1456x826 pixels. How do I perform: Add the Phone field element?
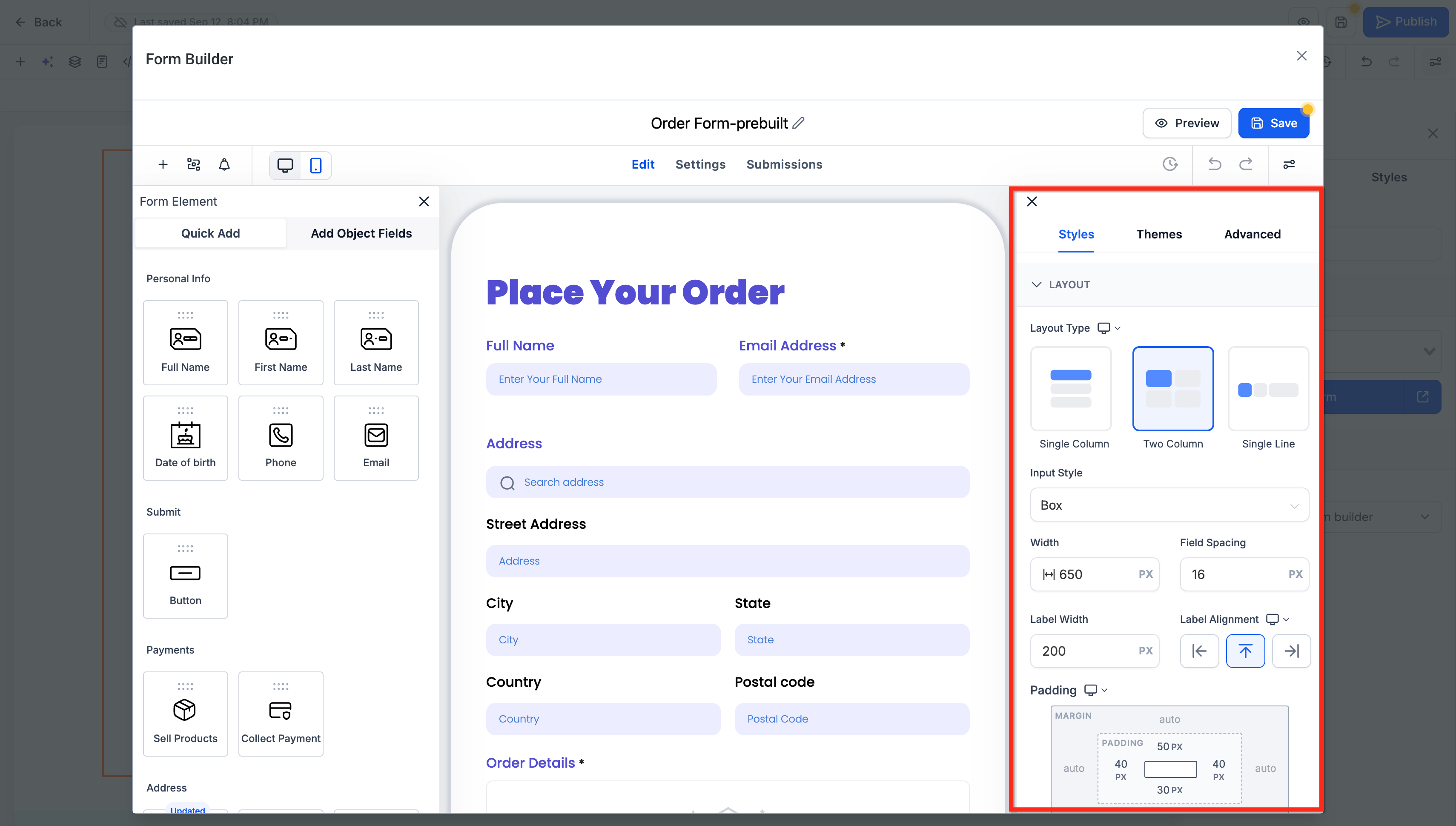[x=281, y=438]
